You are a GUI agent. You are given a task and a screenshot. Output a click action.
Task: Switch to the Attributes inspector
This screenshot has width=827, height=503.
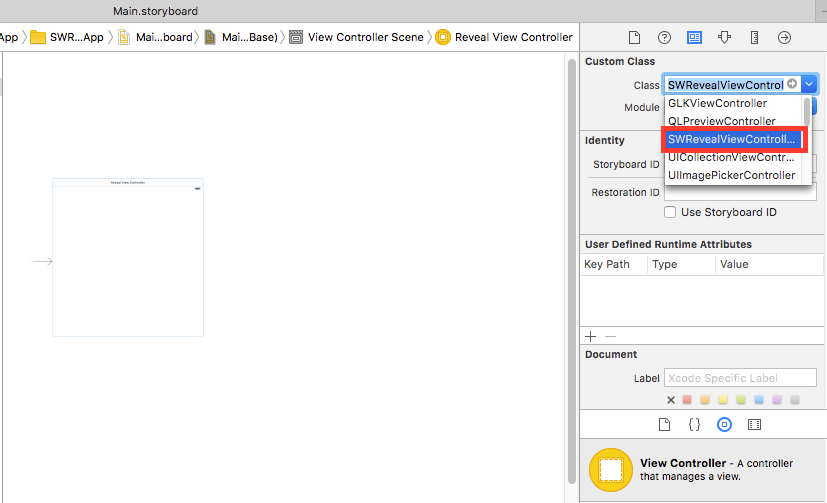(725, 37)
